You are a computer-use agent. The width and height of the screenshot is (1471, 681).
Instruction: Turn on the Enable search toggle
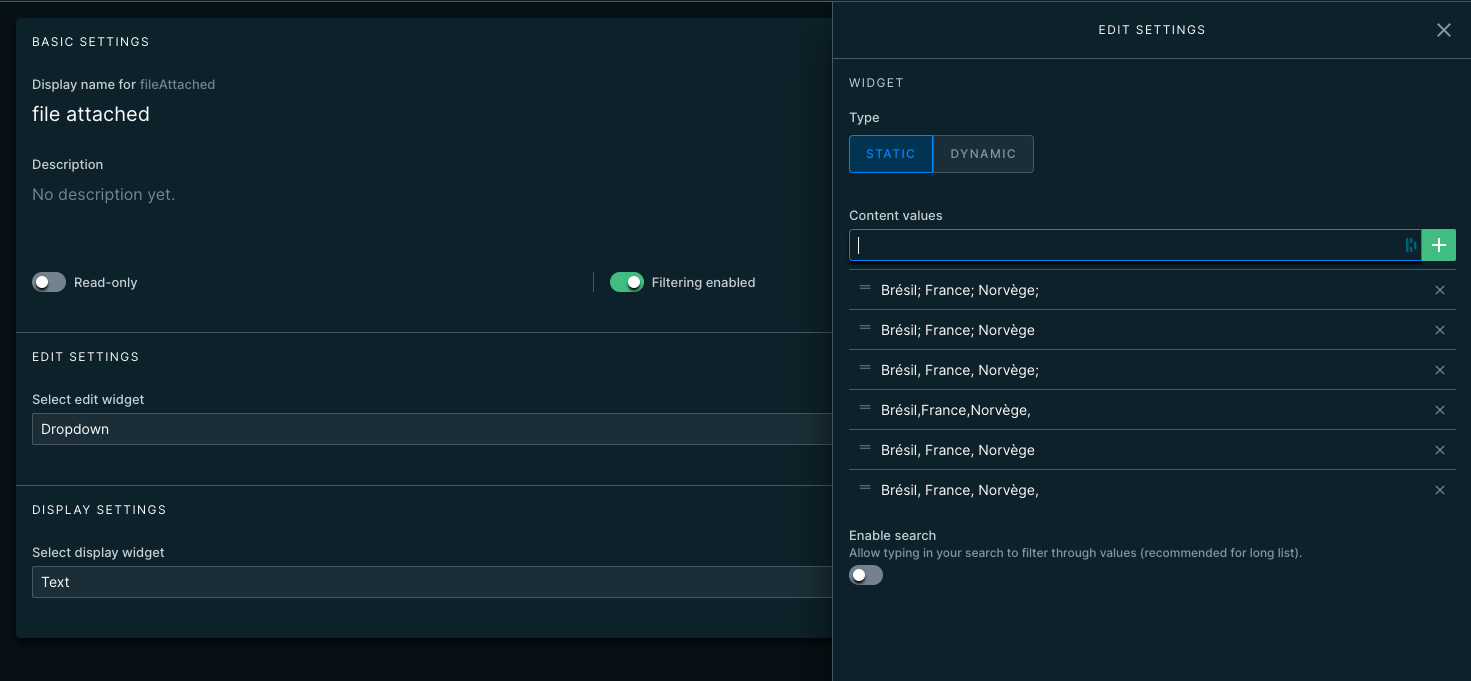pos(866,575)
